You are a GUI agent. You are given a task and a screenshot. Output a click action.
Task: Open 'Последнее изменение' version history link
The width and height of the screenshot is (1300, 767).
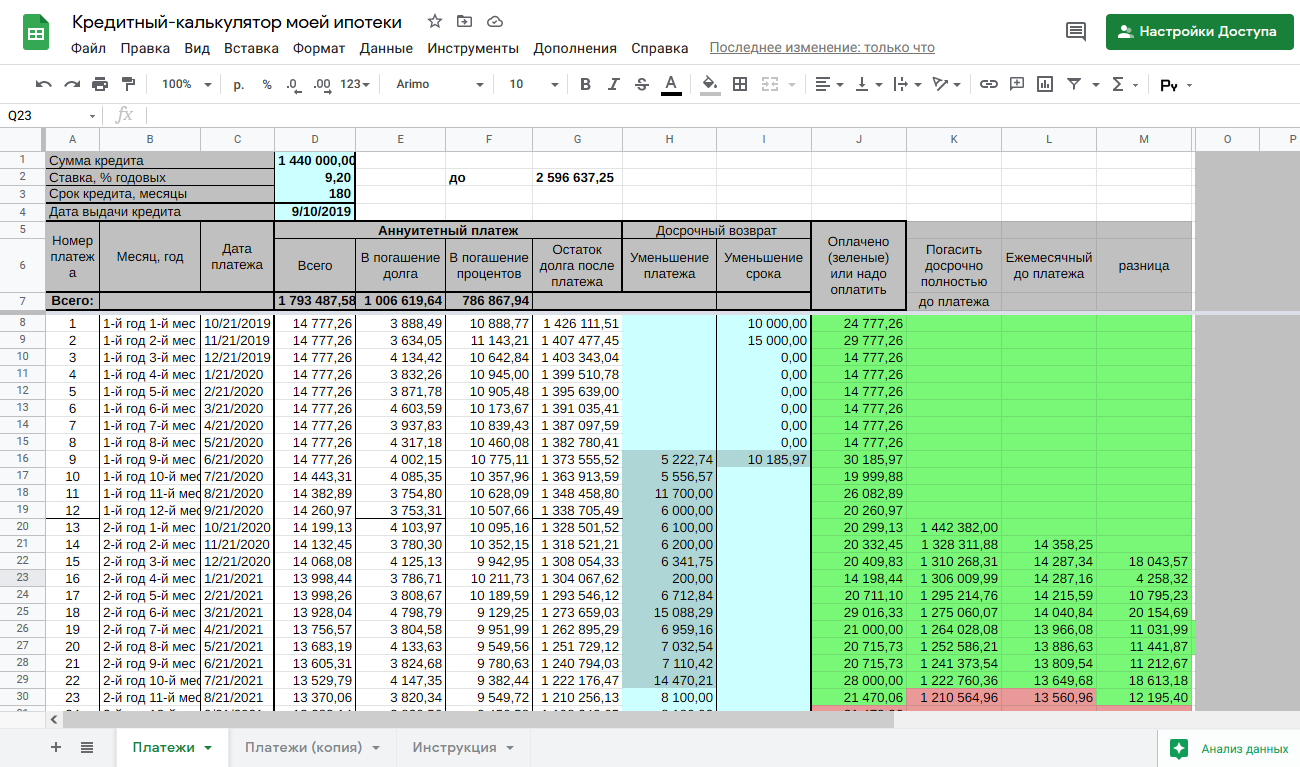(x=822, y=48)
